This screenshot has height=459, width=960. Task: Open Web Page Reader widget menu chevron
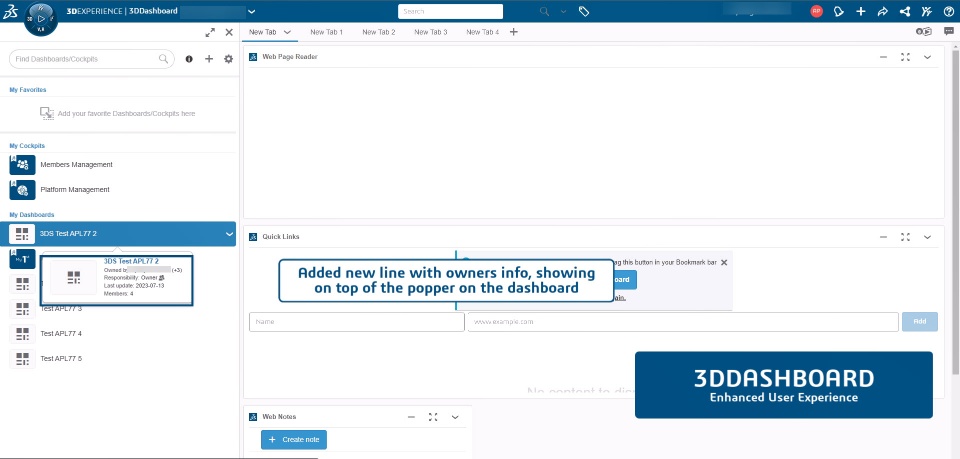[x=927, y=57]
